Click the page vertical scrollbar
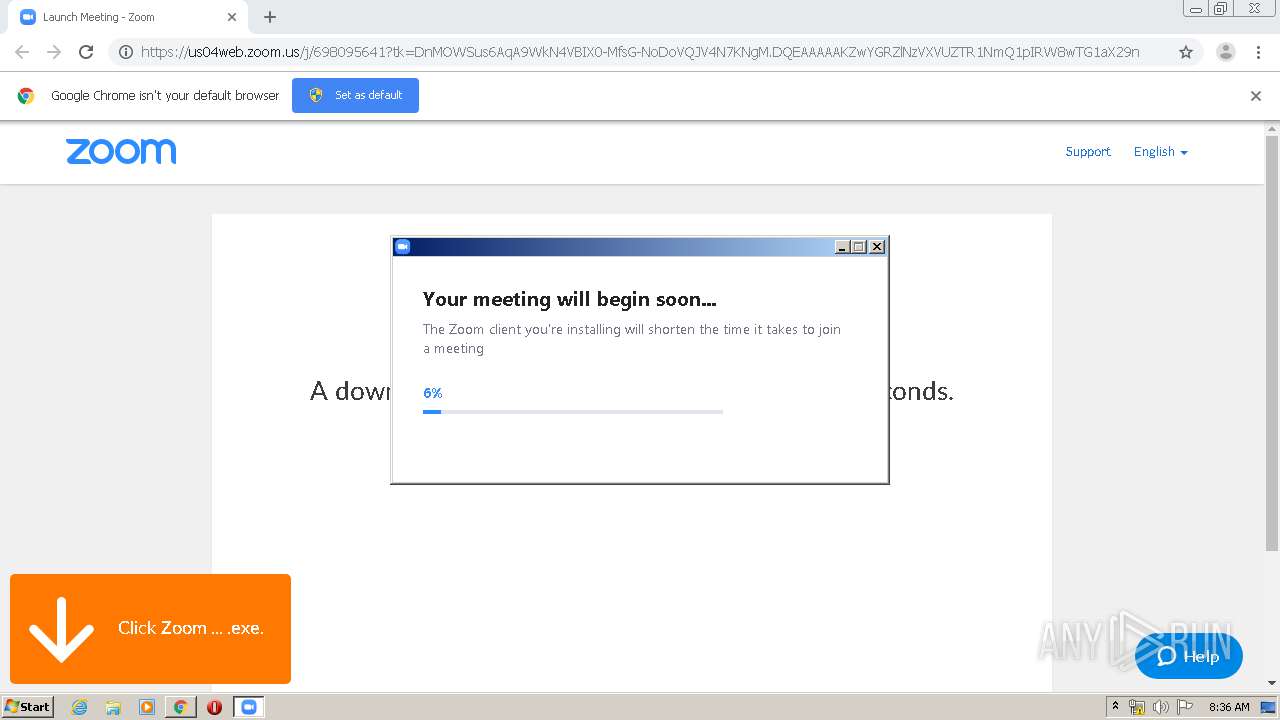The width and height of the screenshot is (1280, 720). coord(1272,343)
